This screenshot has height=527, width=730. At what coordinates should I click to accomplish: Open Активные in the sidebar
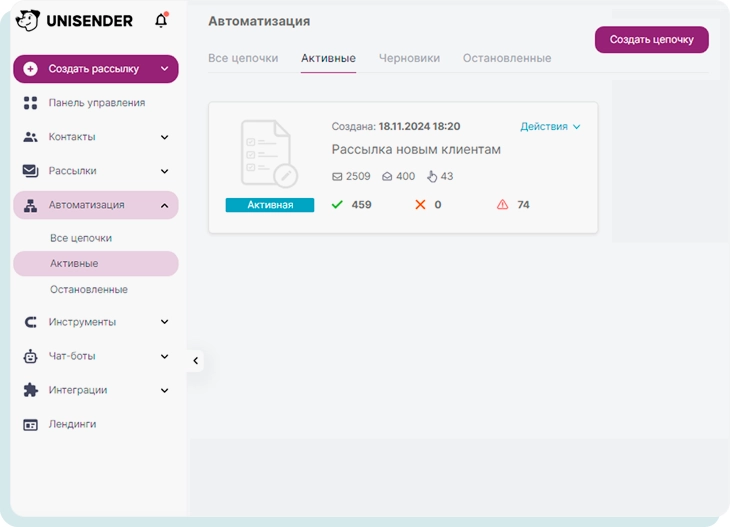click(96, 264)
